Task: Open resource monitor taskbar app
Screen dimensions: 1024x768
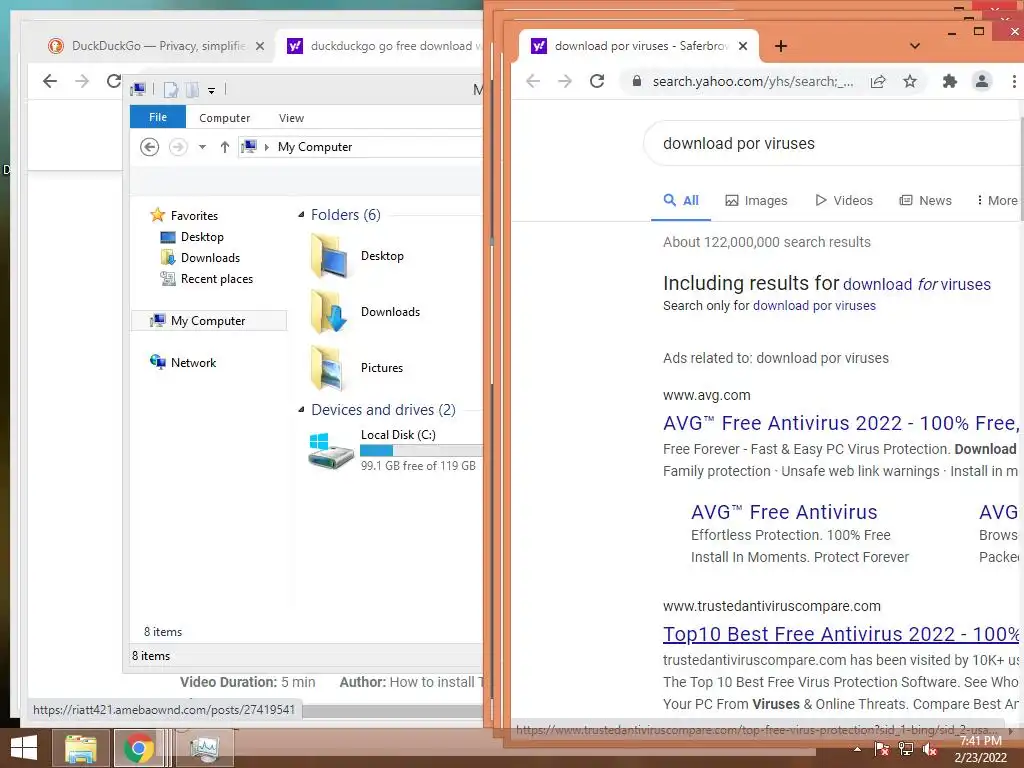Action: point(206,748)
